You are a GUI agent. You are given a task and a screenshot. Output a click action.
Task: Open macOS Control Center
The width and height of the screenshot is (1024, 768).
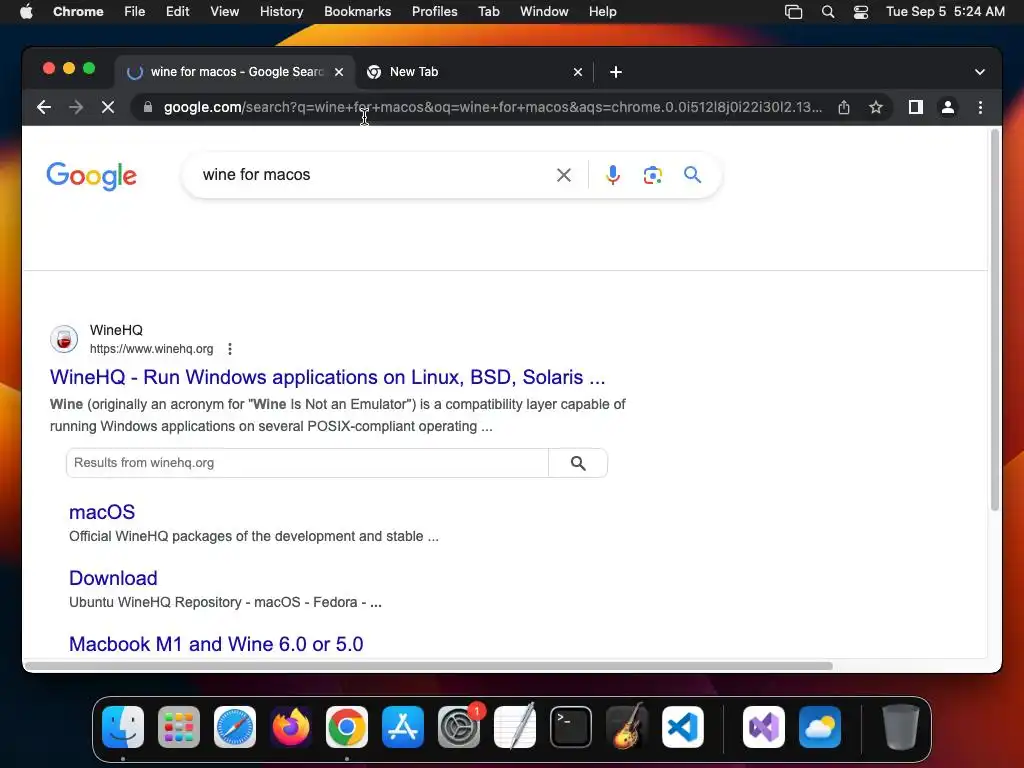(861, 12)
